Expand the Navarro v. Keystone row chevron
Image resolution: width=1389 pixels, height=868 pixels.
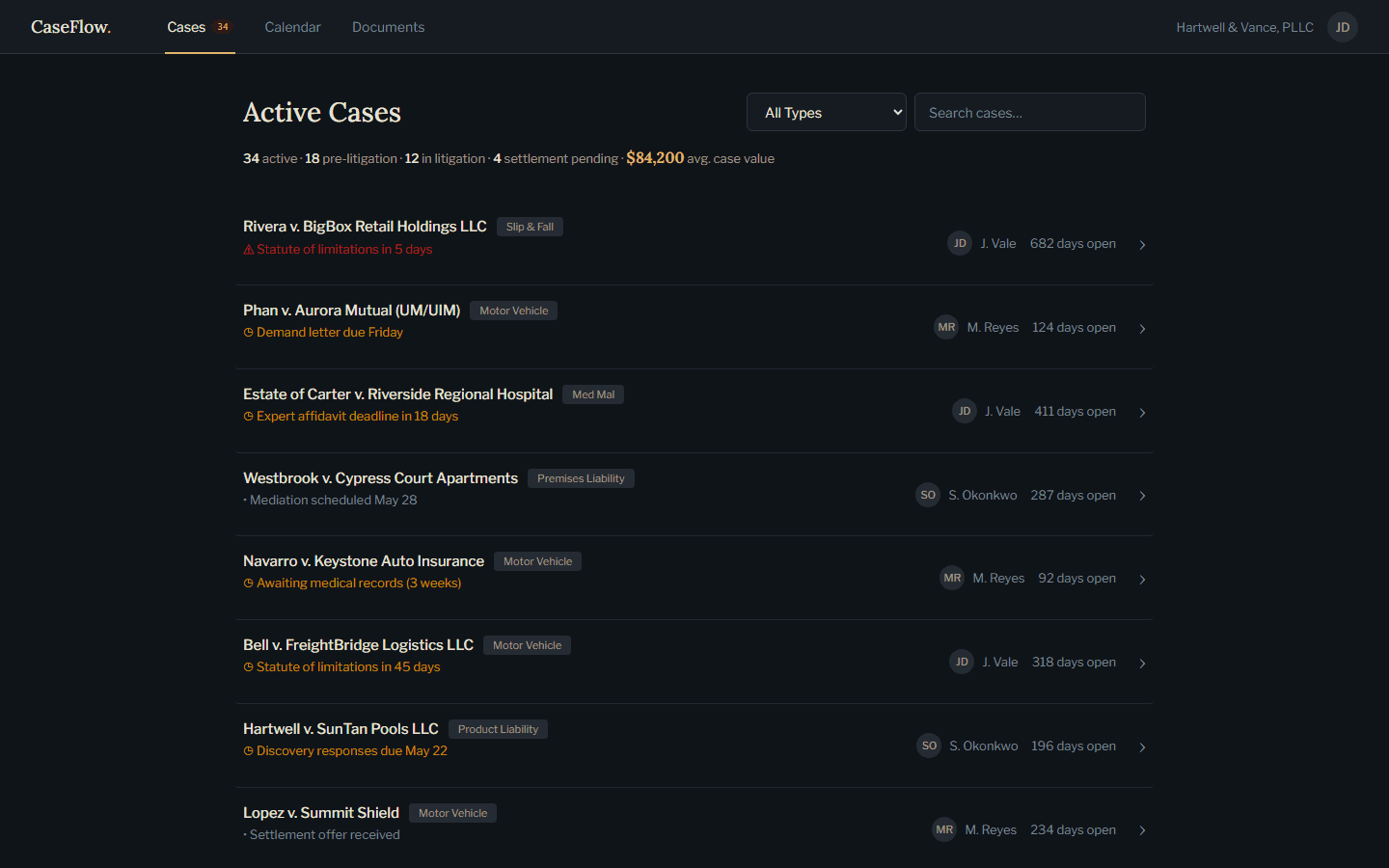click(x=1142, y=580)
